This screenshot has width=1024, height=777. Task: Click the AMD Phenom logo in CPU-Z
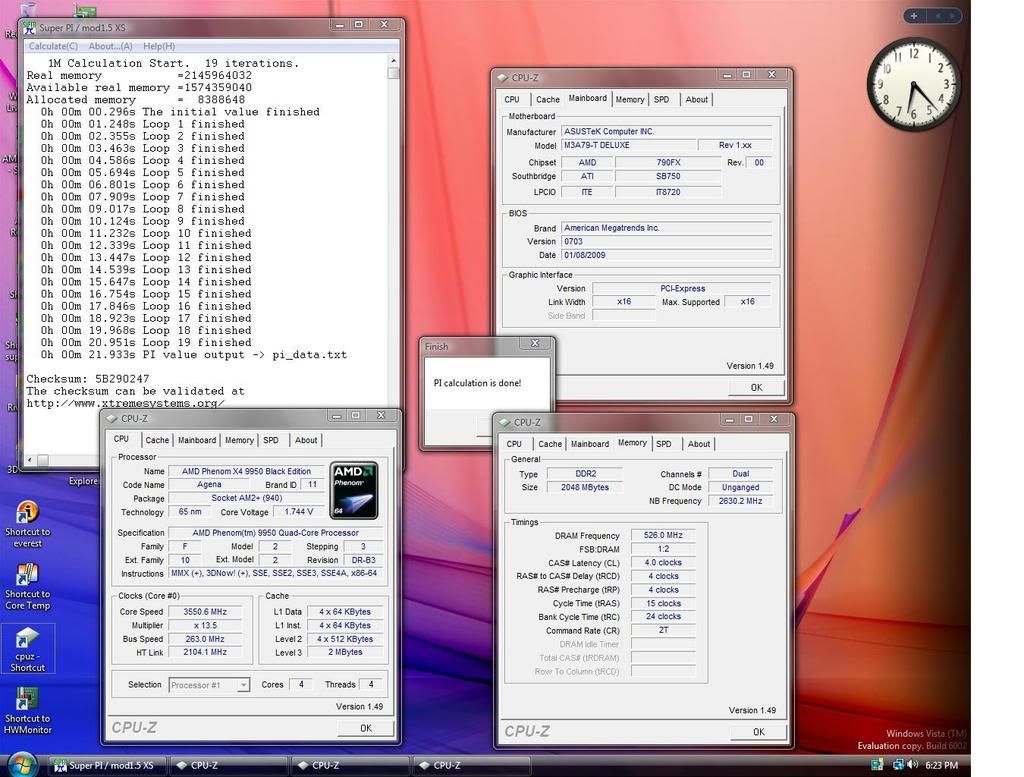353,490
